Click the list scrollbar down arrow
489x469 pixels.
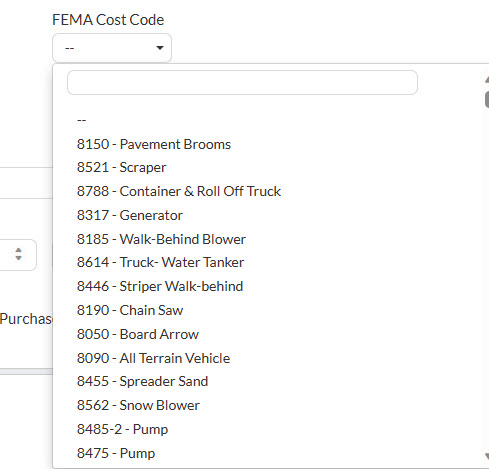point(487,456)
